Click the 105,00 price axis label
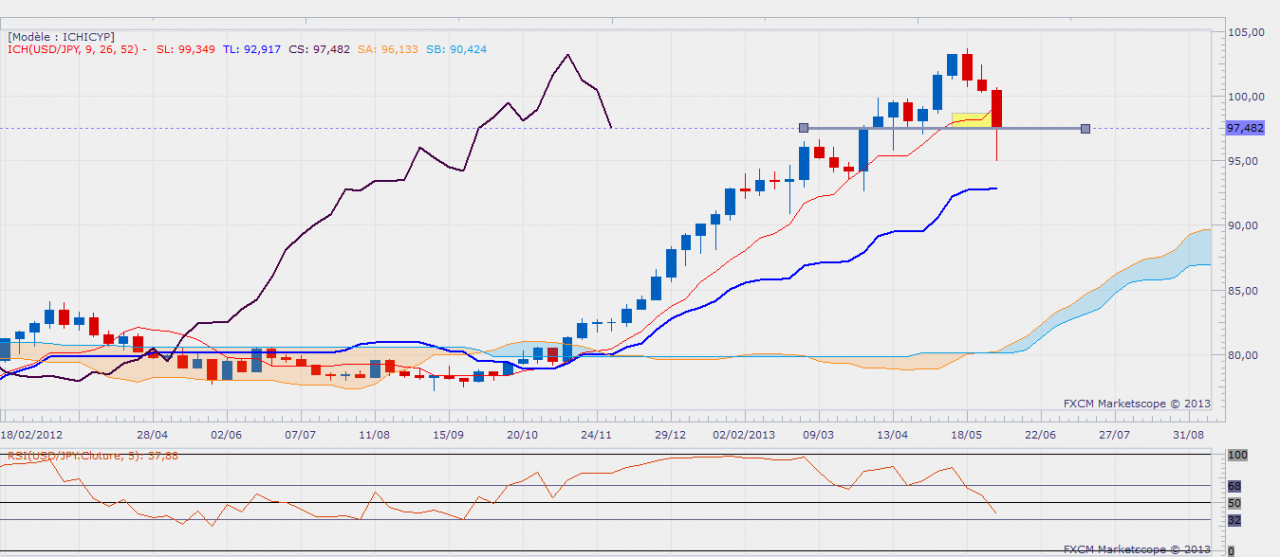The image size is (1280, 557). point(1248,32)
